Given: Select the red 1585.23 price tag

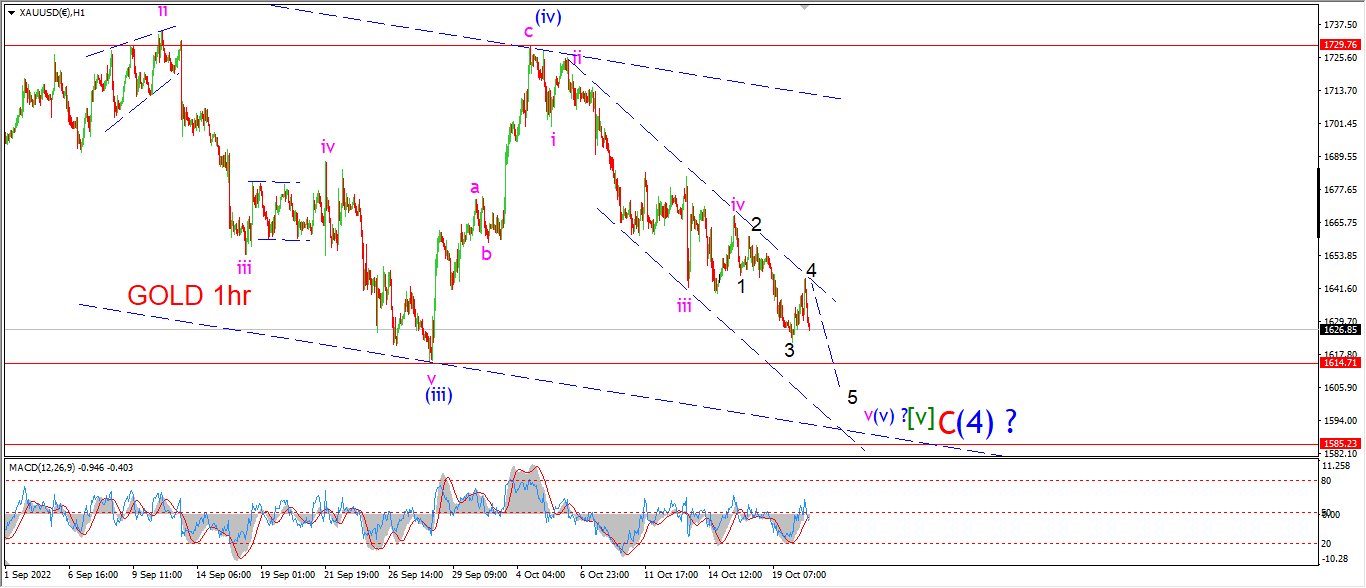Looking at the screenshot, I should pos(1339,443).
